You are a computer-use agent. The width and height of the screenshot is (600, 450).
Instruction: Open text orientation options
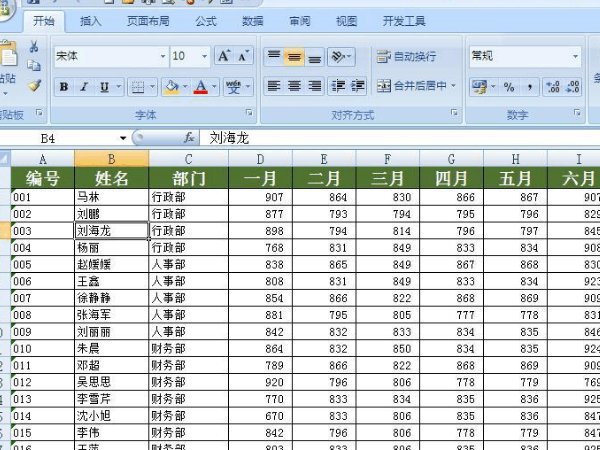click(x=341, y=56)
